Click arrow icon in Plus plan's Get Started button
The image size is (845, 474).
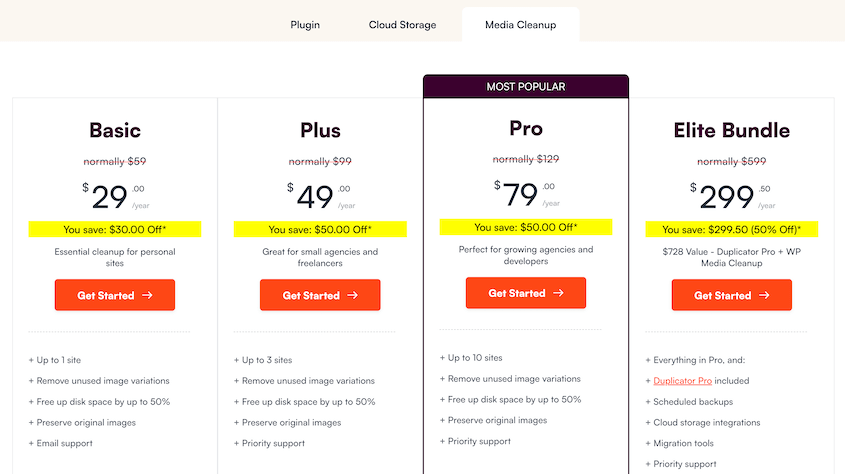[353, 295]
